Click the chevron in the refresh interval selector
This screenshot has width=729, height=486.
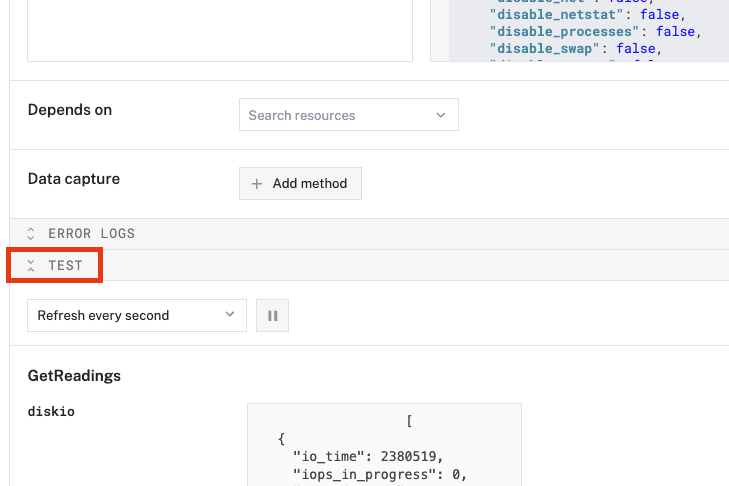tap(229, 315)
